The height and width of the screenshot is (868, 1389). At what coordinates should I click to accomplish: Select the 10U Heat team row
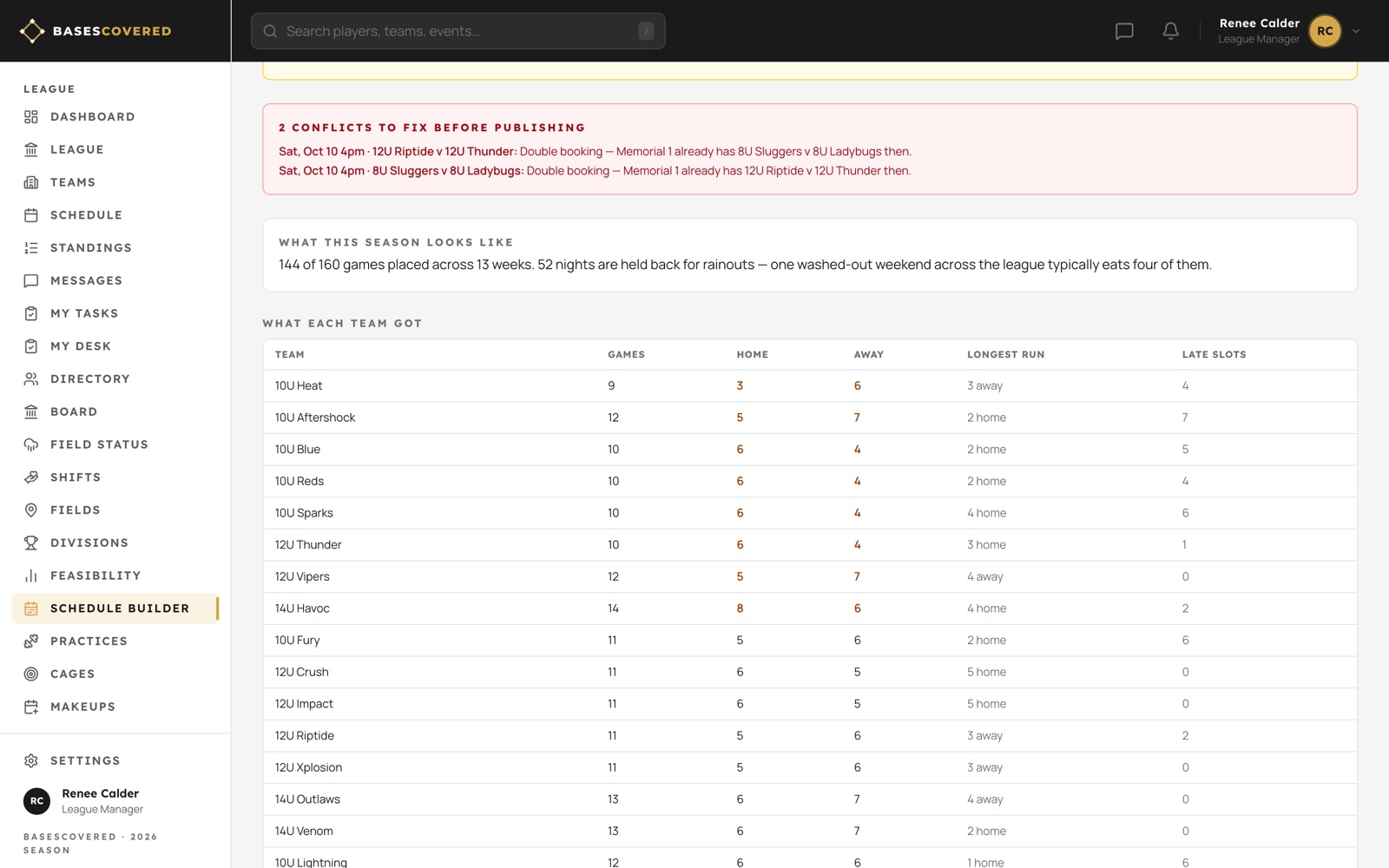pos(809,386)
